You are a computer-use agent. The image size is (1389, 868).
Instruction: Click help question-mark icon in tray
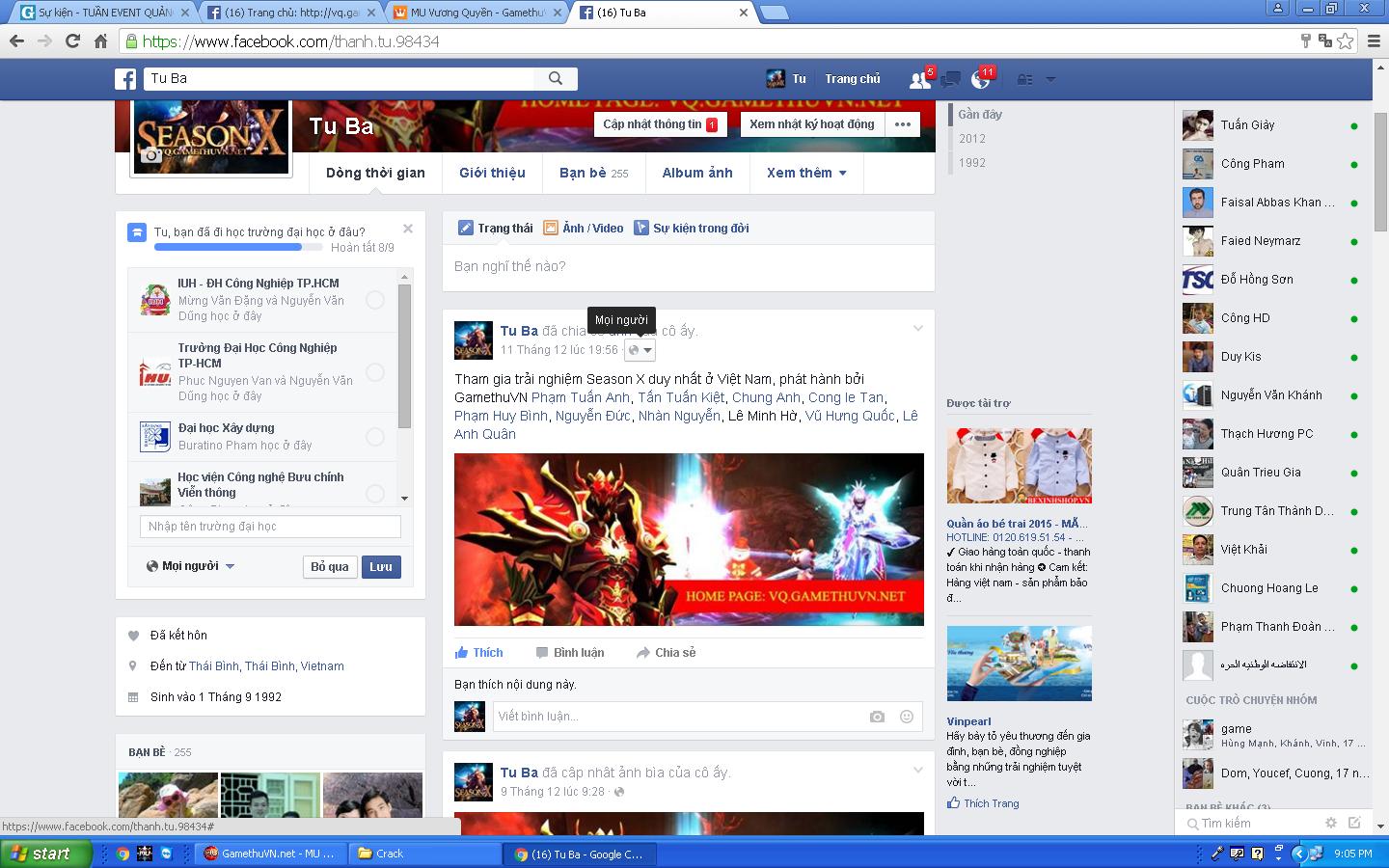[1258, 854]
